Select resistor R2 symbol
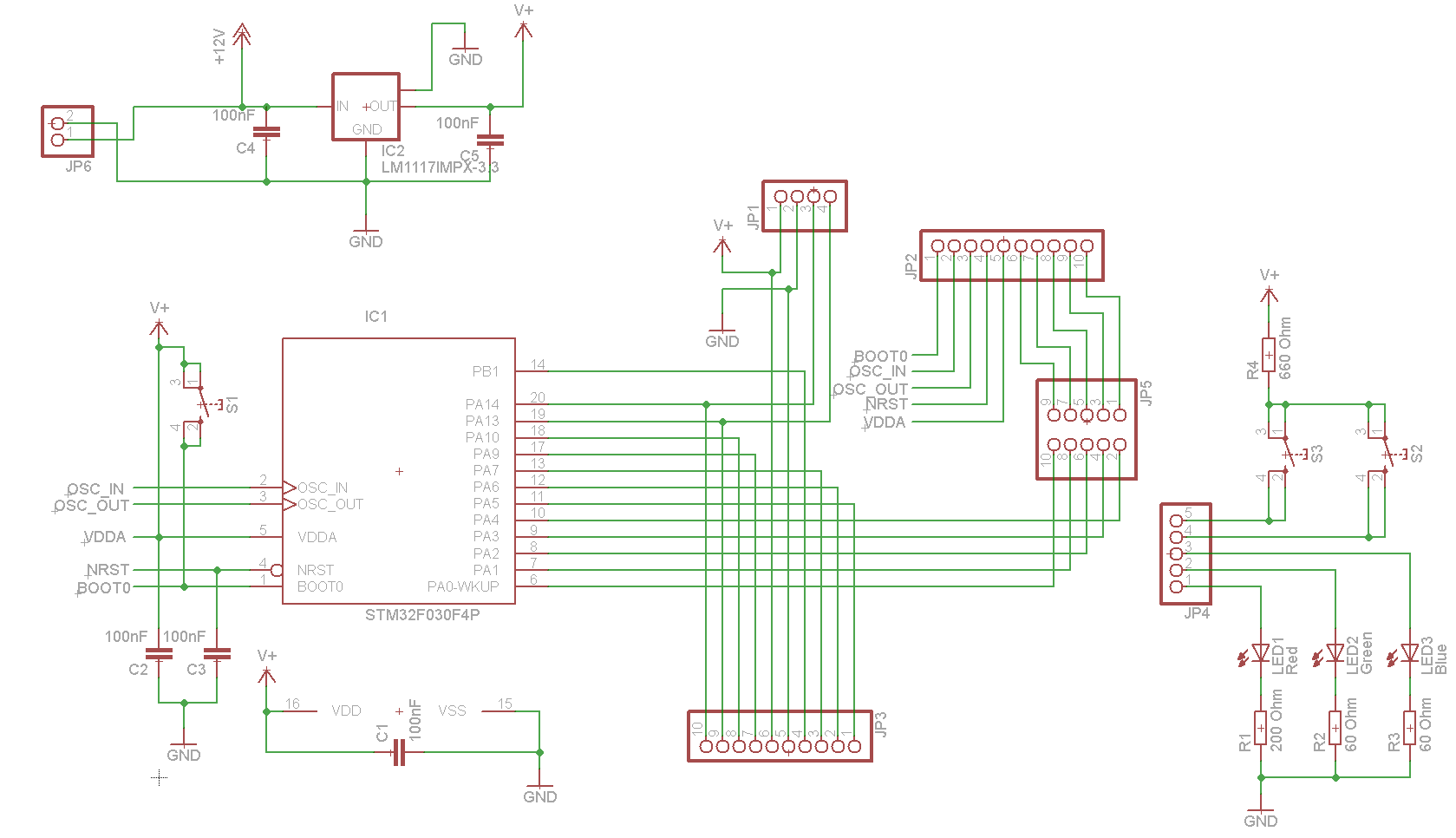The height and width of the screenshot is (838, 1456). pyautogui.click(x=1335, y=727)
